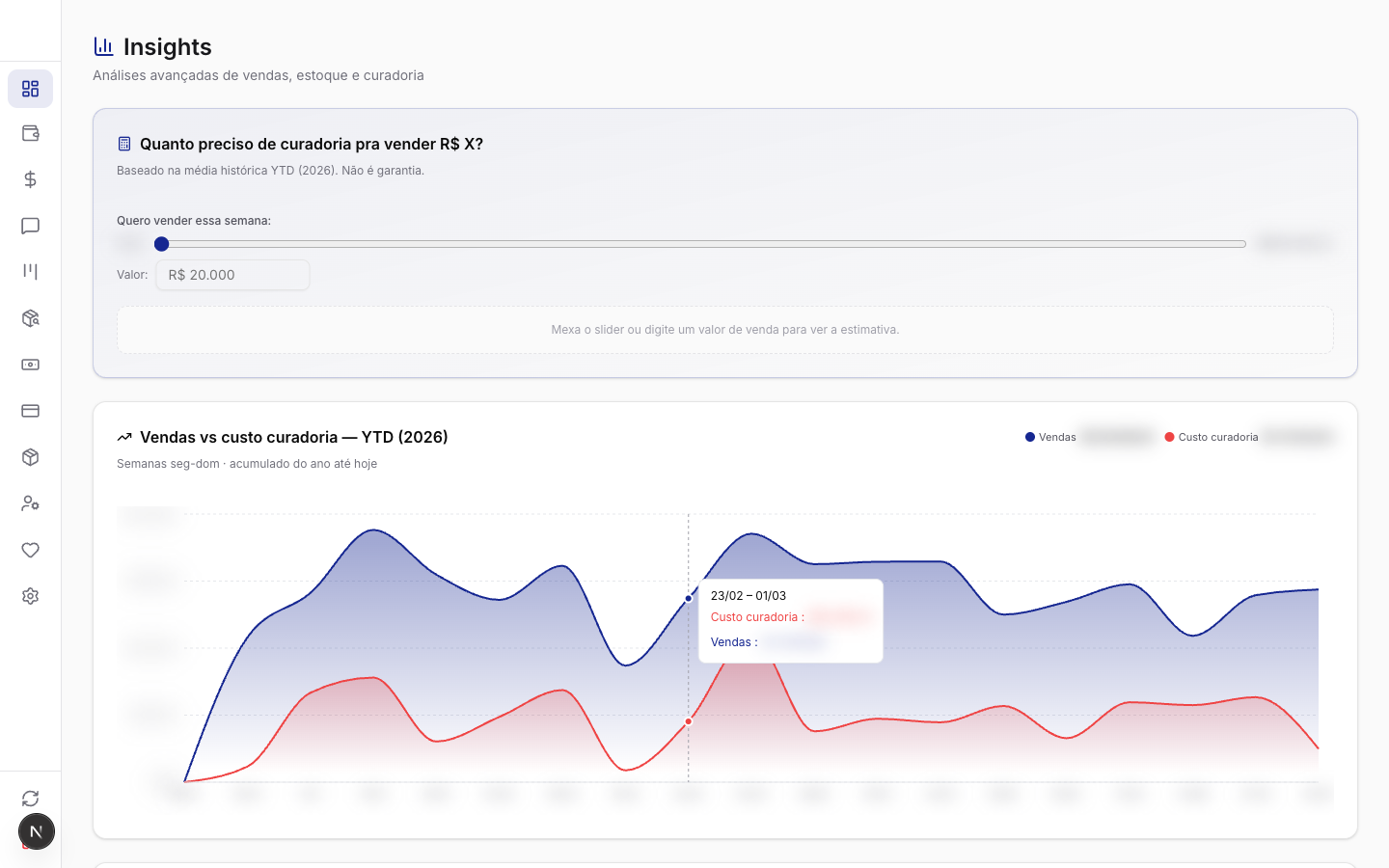This screenshot has width=1389, height=868.
Task: Open the credit card icon in sidebar
Action: tap(30, 411)
